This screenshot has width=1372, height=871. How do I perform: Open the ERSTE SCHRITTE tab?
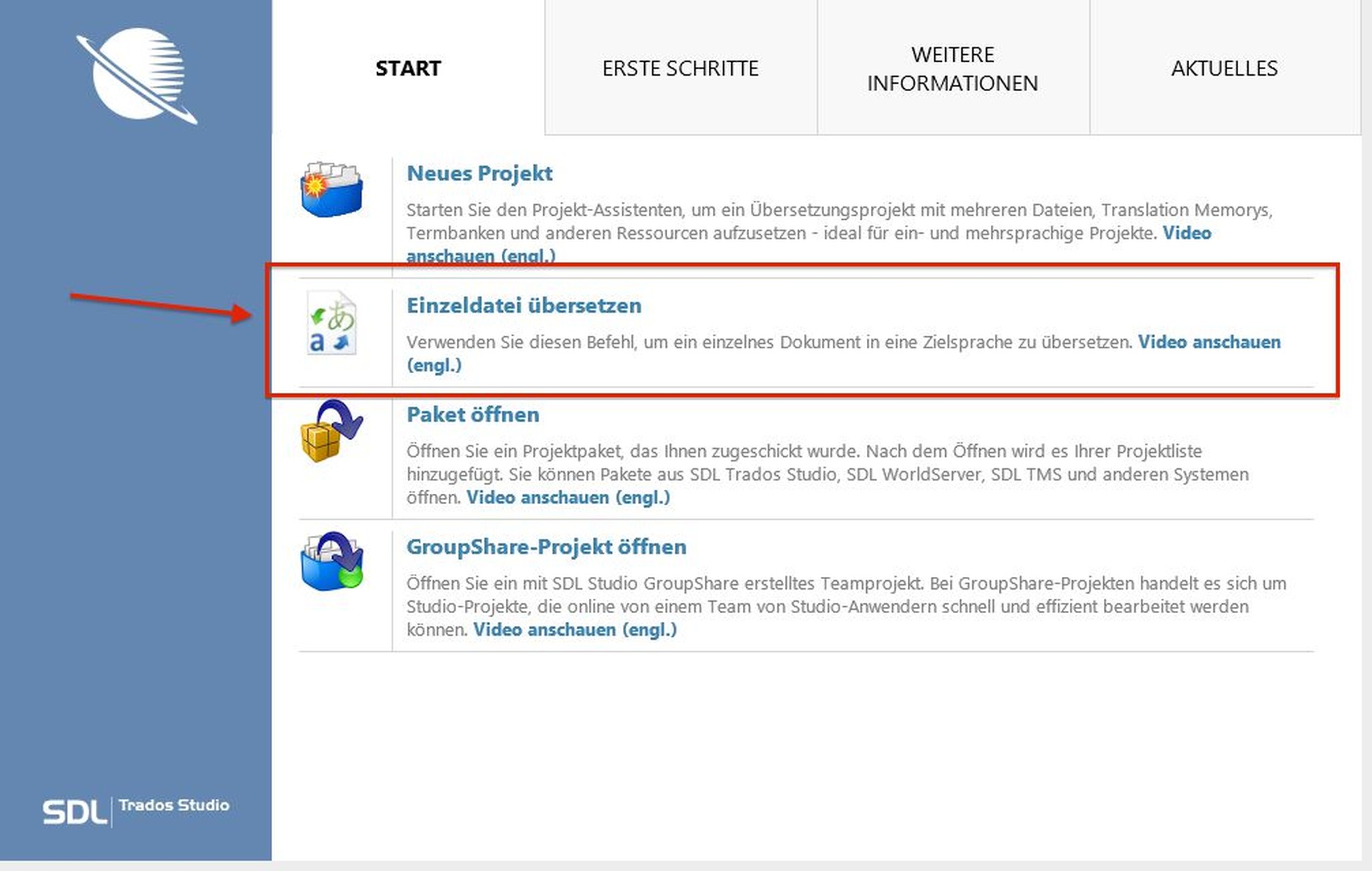tap(680, 68)
